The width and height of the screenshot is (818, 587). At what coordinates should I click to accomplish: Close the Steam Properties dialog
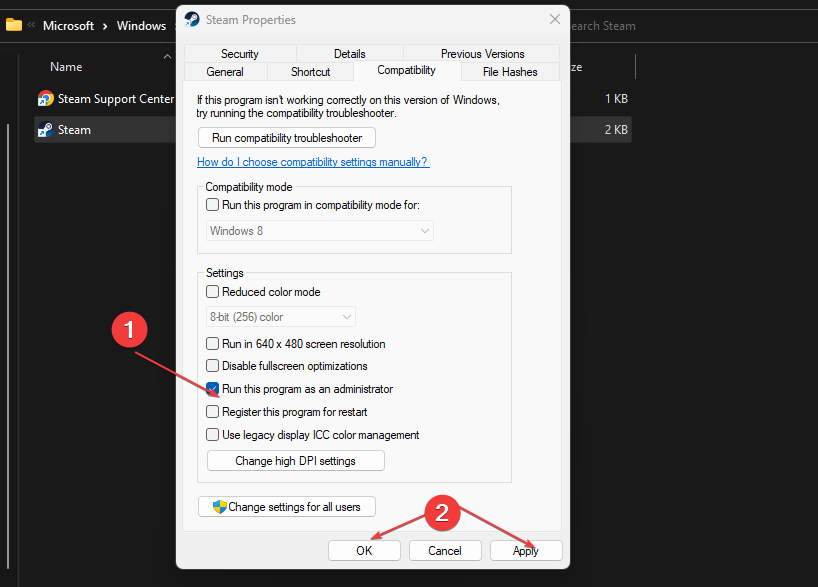[x=555, y=19]
